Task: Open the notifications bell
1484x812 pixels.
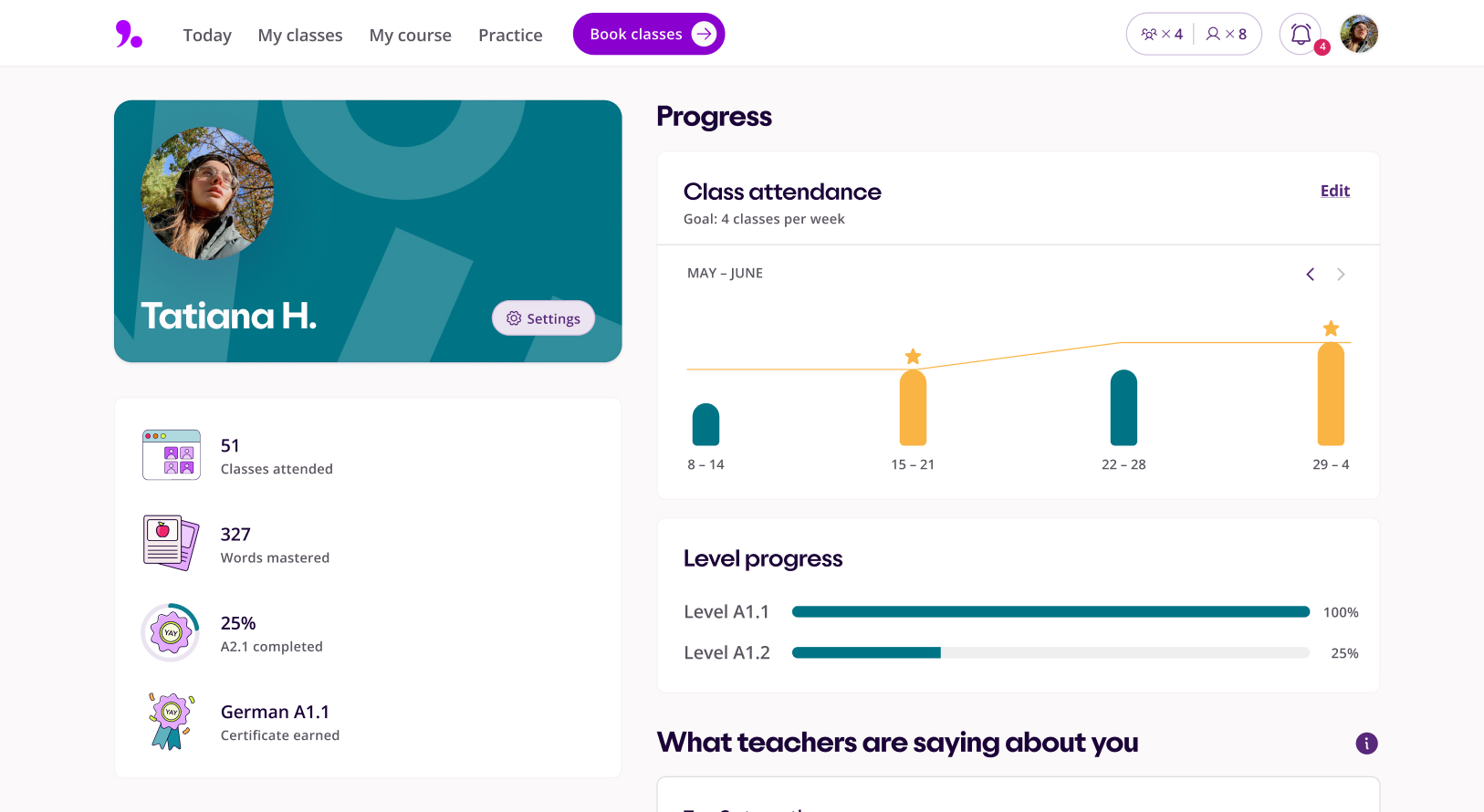Action: coord(1301,35)
